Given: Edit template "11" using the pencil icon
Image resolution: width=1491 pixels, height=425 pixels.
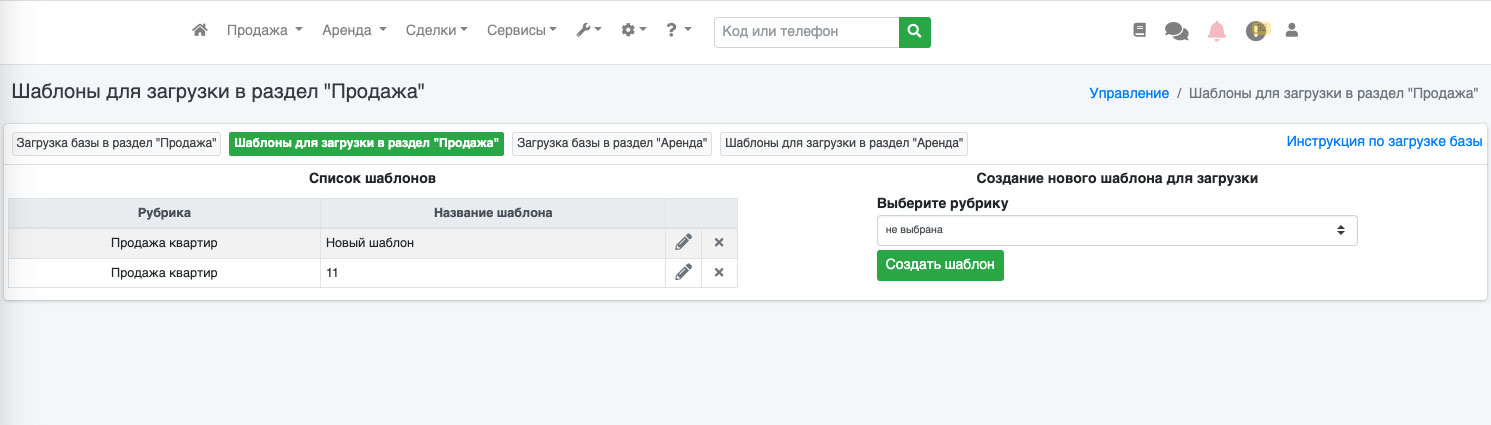Looking at the screenshot, I should point(683,272).
